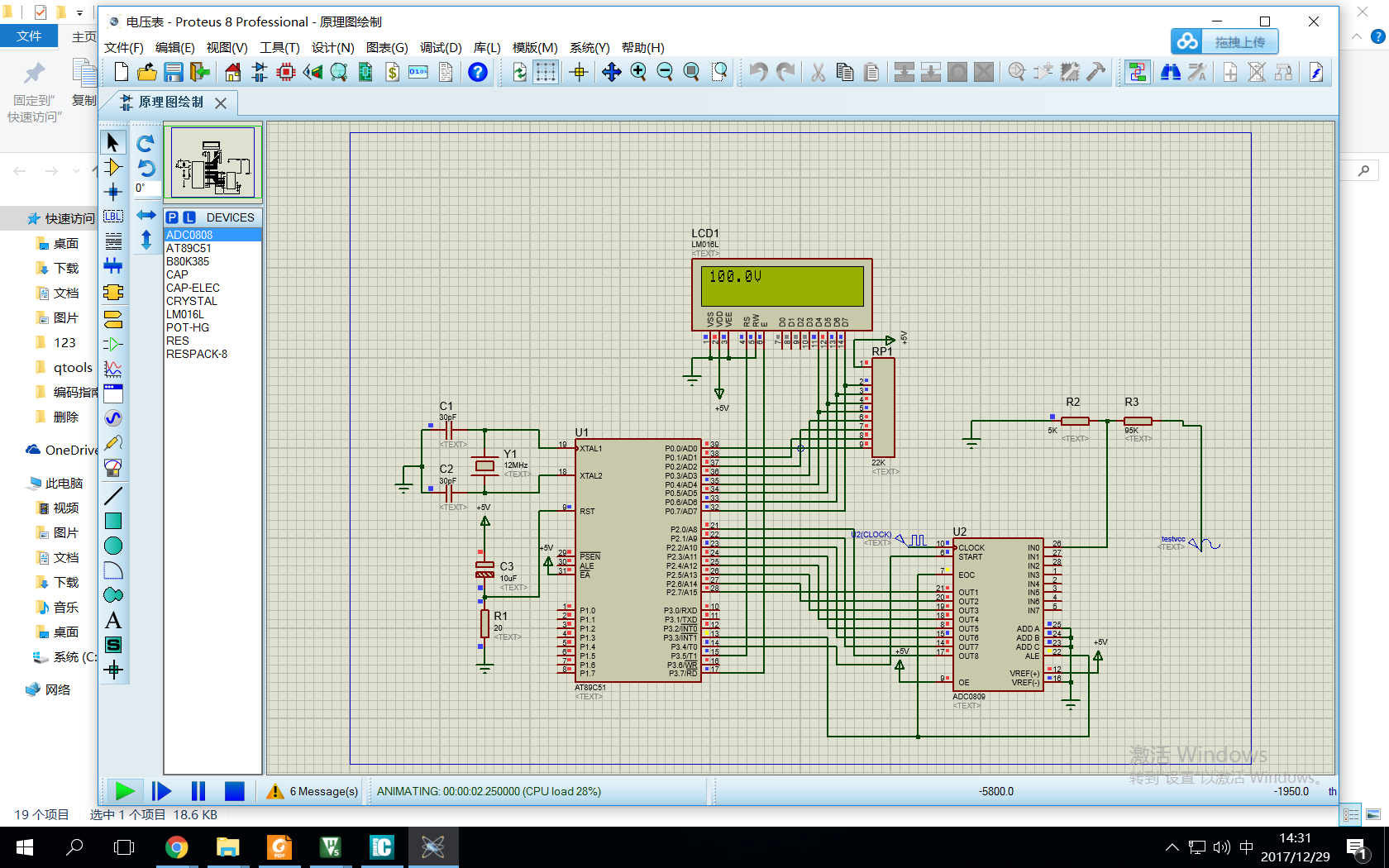
Task: Open the Windows Start menu
Action: (25, 847)
